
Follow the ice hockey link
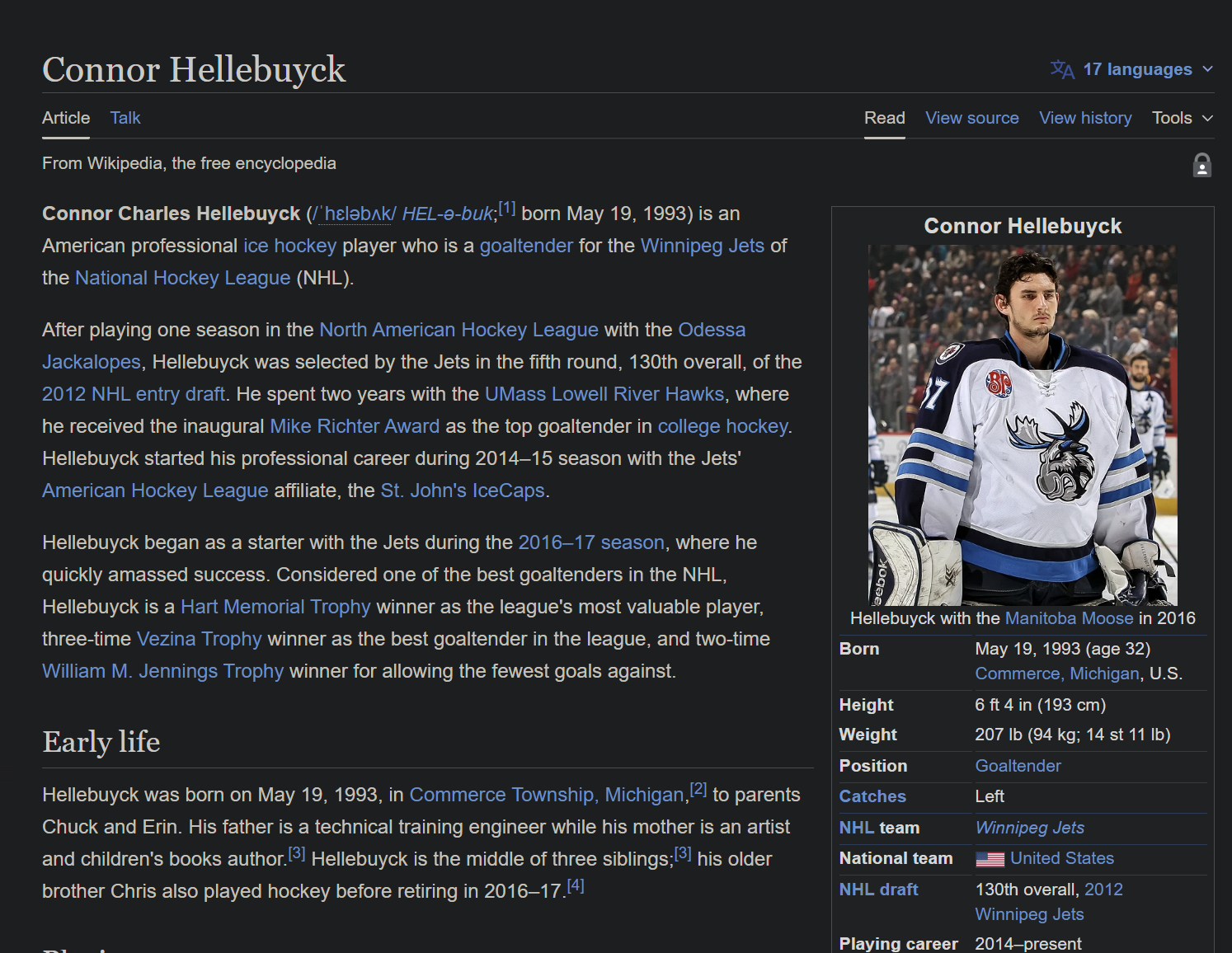pos(289,246)
